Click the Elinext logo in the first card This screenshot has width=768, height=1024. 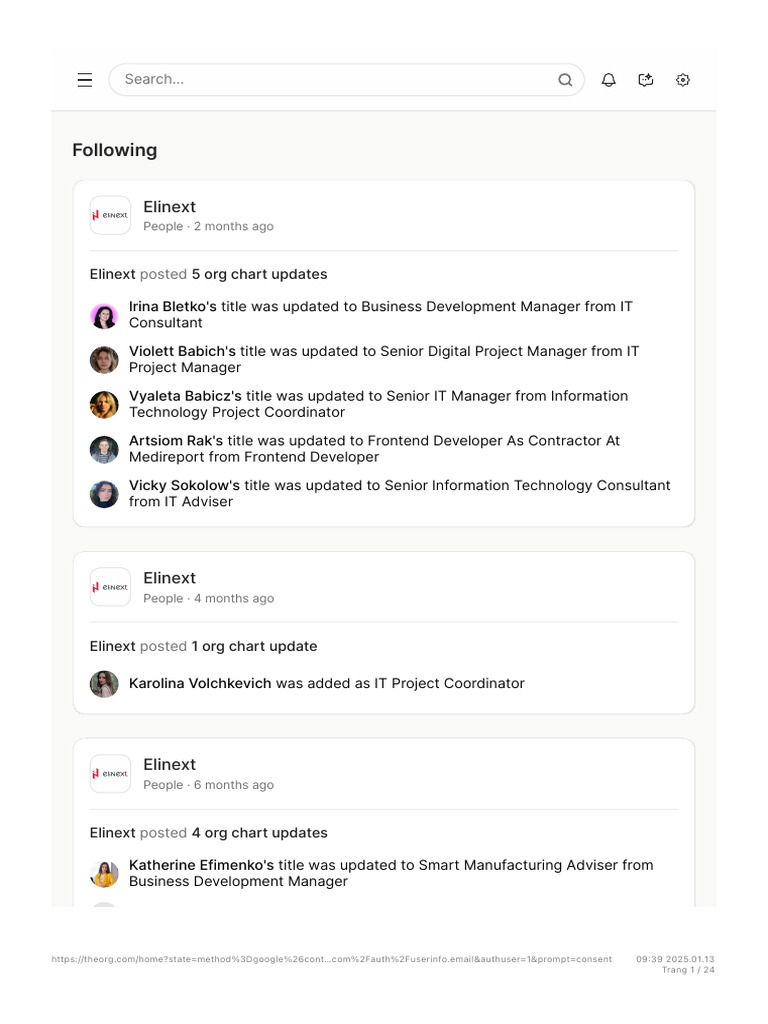[x=110, y=215]
